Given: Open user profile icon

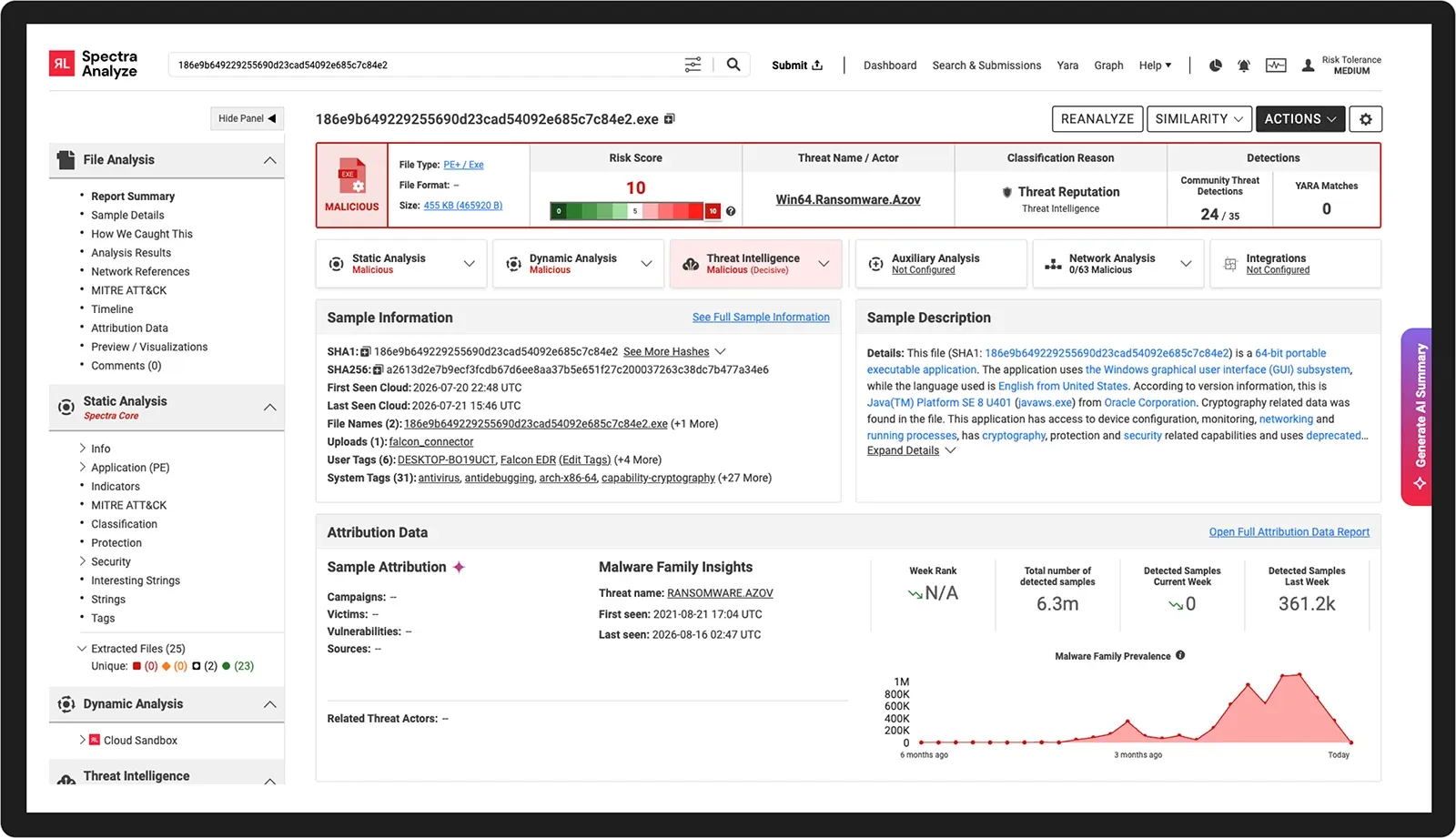Looking at the screenshot, I should (x=1308, y=66).
